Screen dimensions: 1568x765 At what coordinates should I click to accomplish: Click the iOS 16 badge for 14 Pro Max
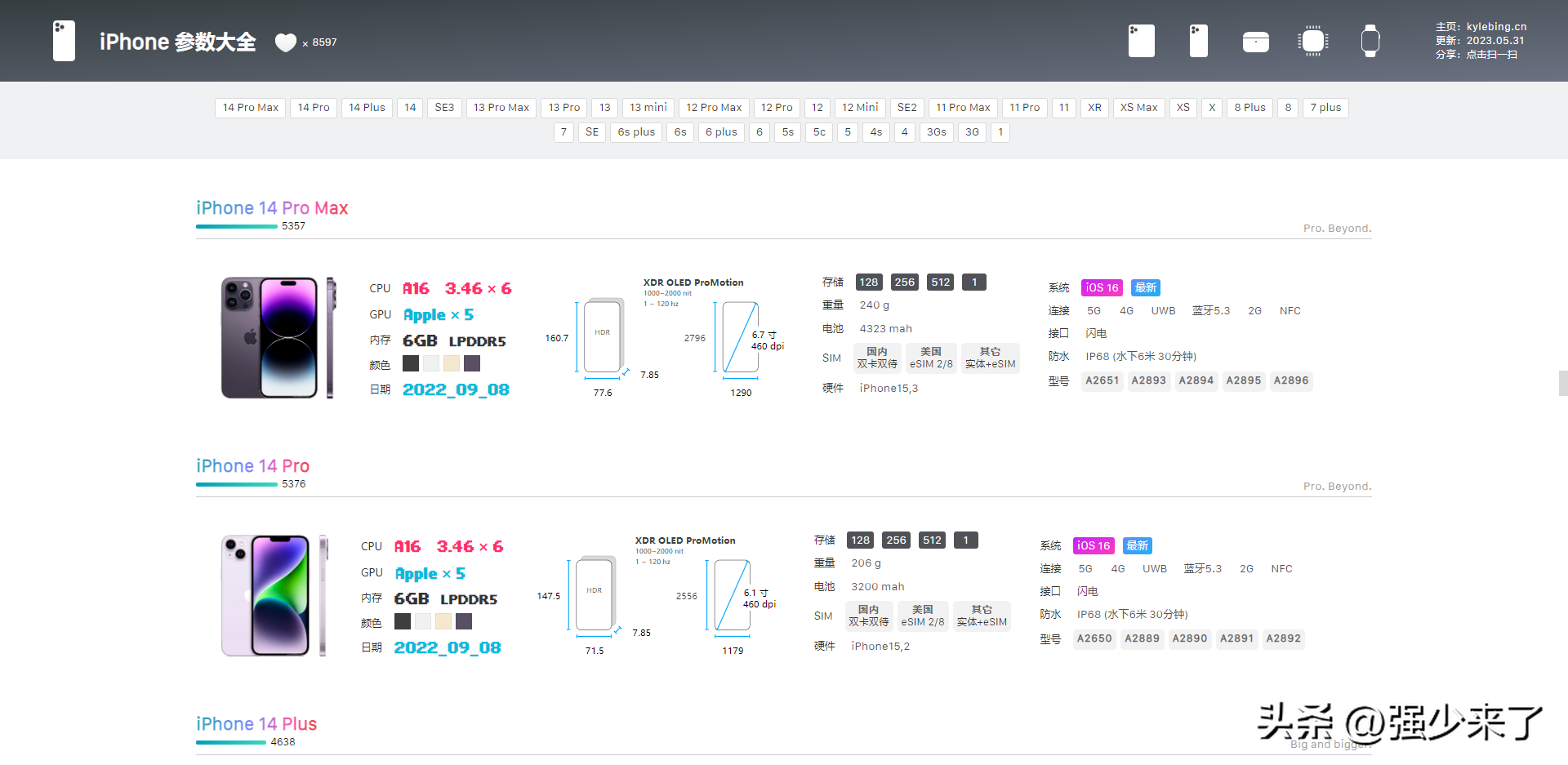[1102, 288]
